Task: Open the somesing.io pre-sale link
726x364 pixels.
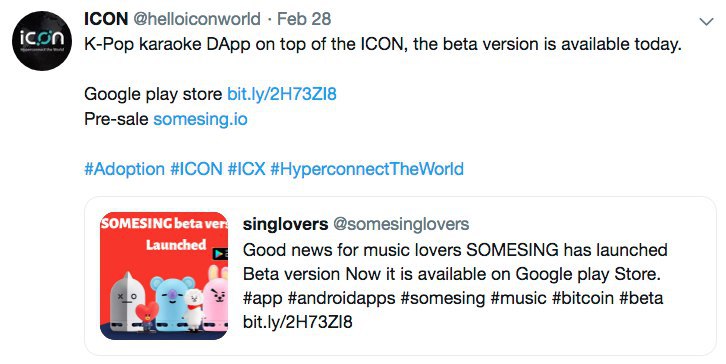Action: click(200, 119)
